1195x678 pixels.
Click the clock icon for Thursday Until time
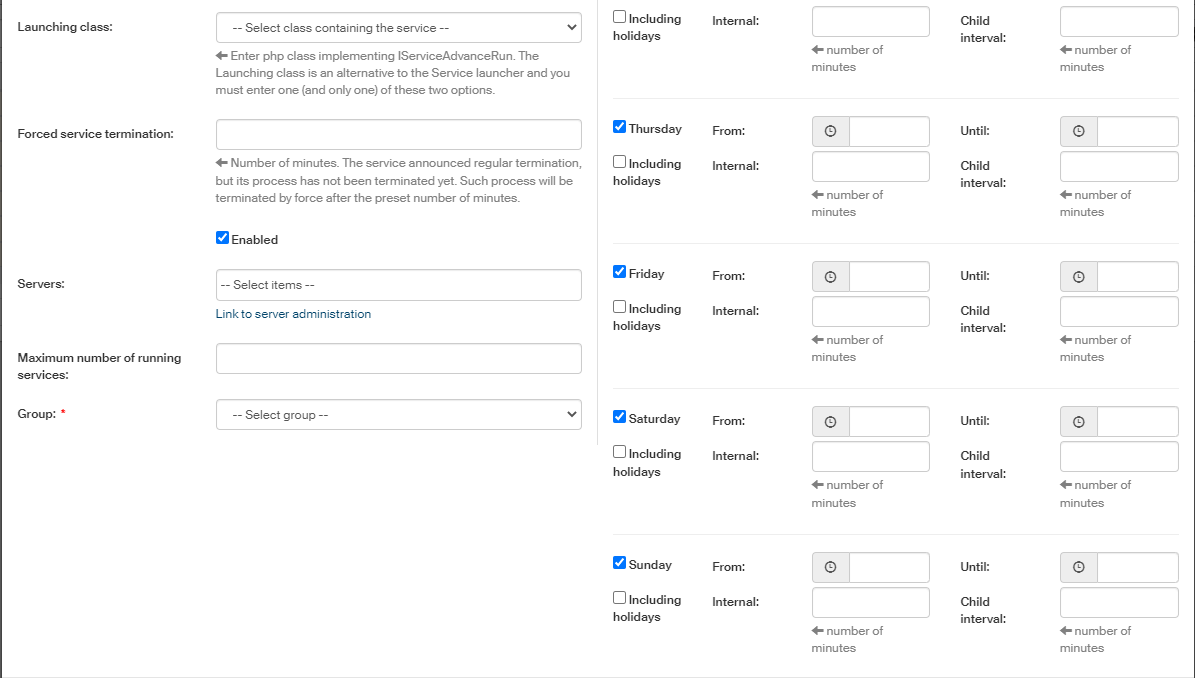click(x=1078, y=132)
